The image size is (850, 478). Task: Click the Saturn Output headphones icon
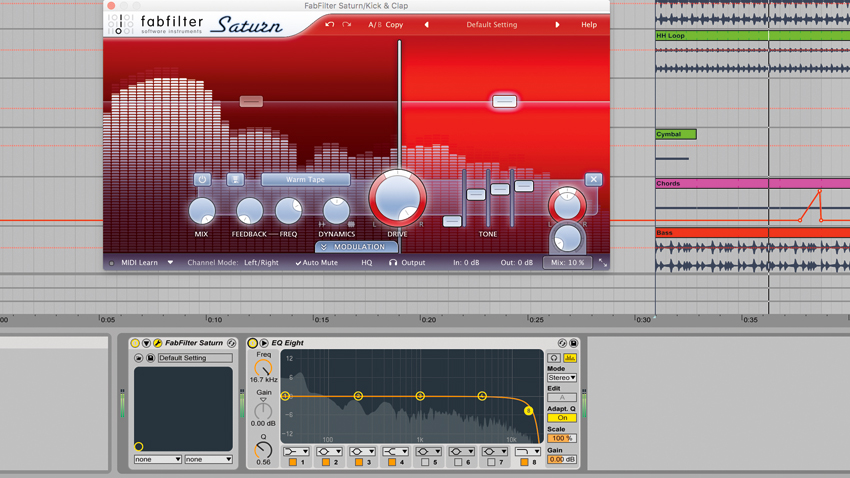[393, 262]
